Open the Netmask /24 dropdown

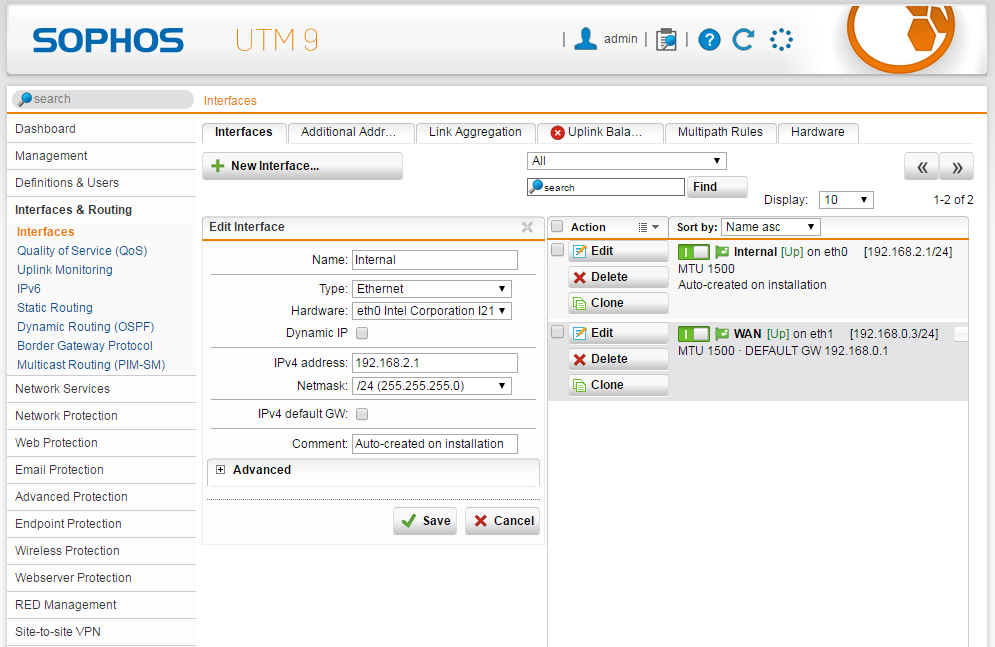pyautogui.click(x=432, y=386)
